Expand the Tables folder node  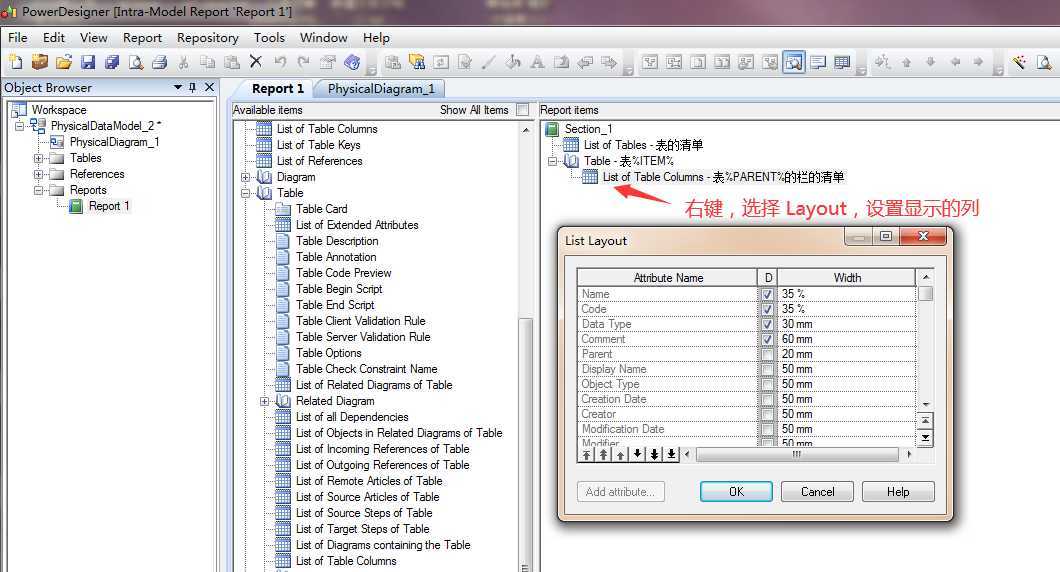[39, 158]
